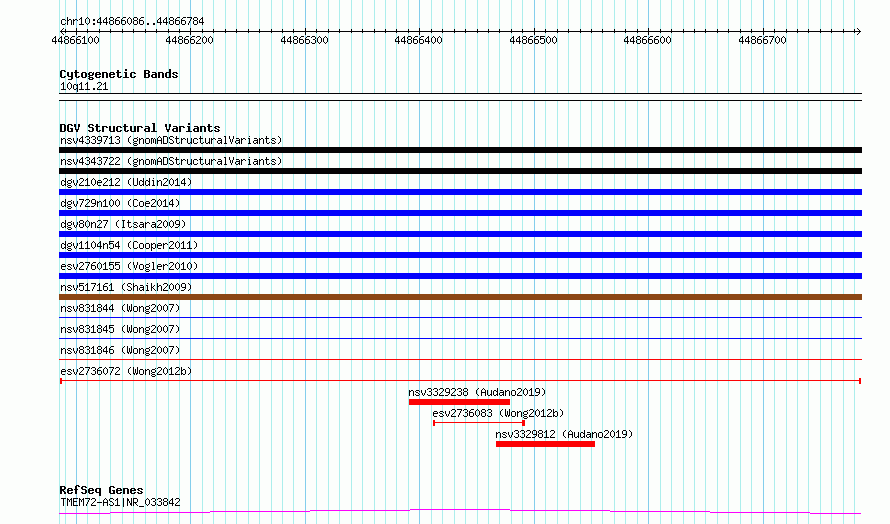
Task: Click ruler position 44866500
Action: click(534, 40)
